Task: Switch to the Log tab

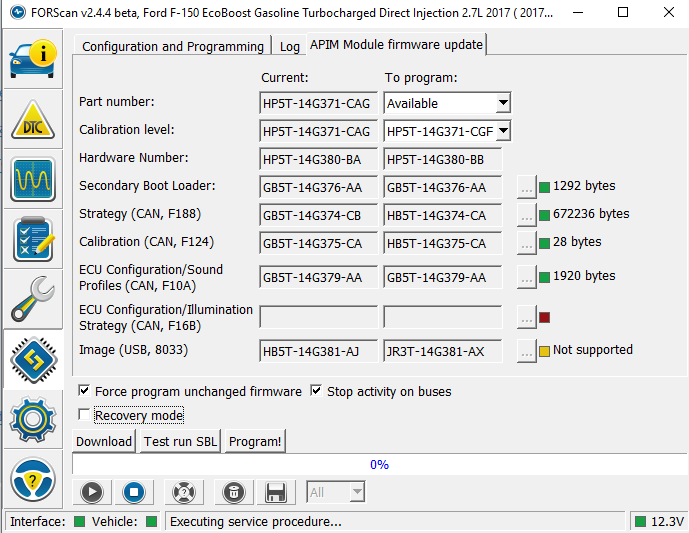Action: pyautogui.click(x=289, y=46)
